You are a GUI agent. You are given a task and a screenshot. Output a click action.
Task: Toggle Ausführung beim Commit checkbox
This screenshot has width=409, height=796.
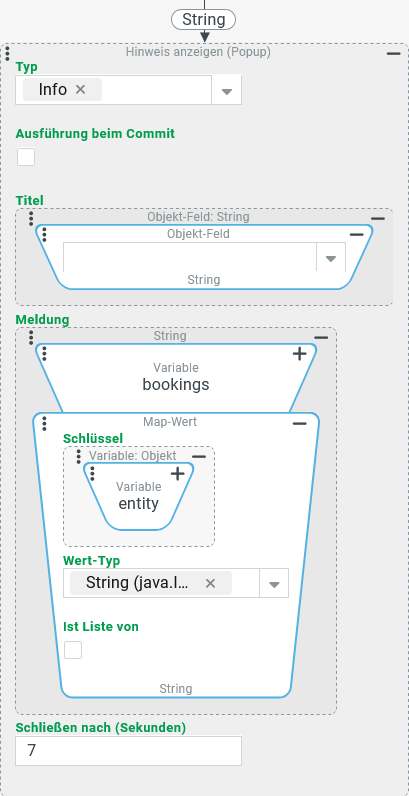coord(26,157)
